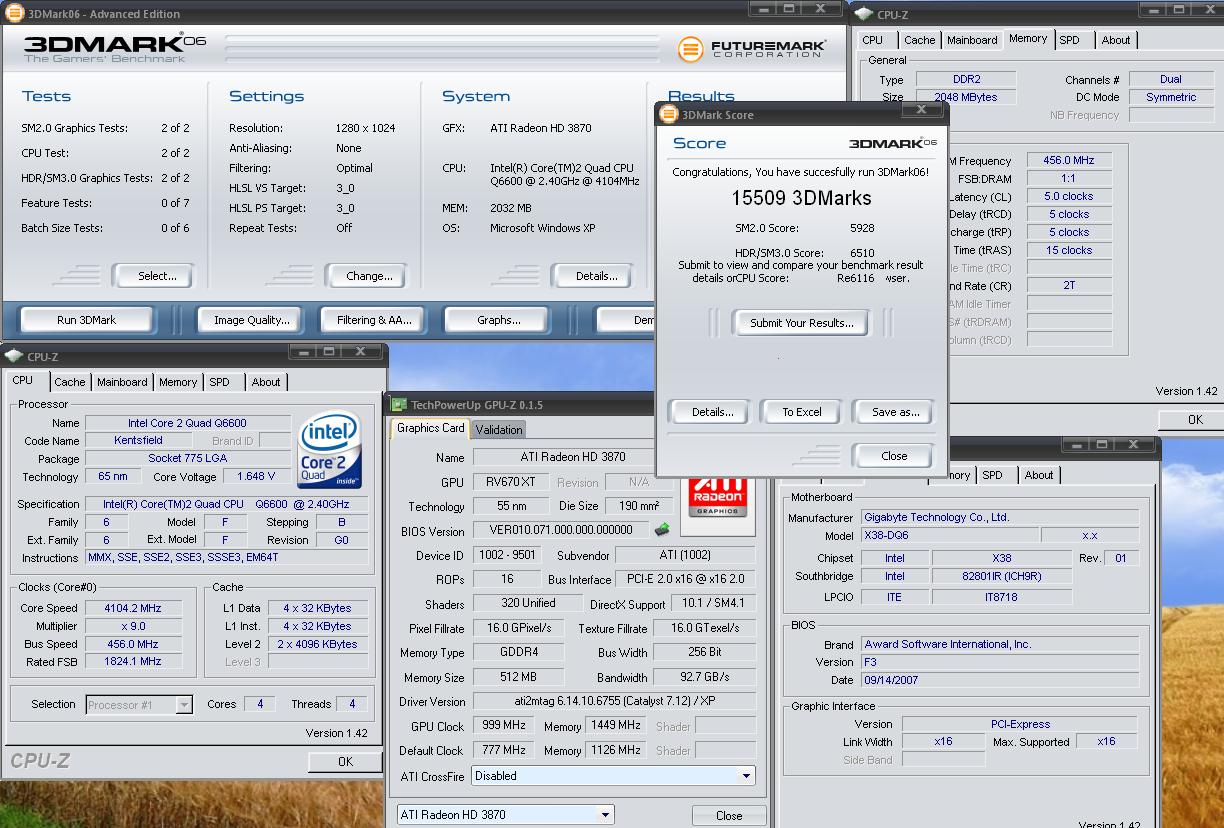The width and height of the screenshot is (1224, 828).
Task: Click the BIOS Version field in GPU-Z
Action: (561, 531)
